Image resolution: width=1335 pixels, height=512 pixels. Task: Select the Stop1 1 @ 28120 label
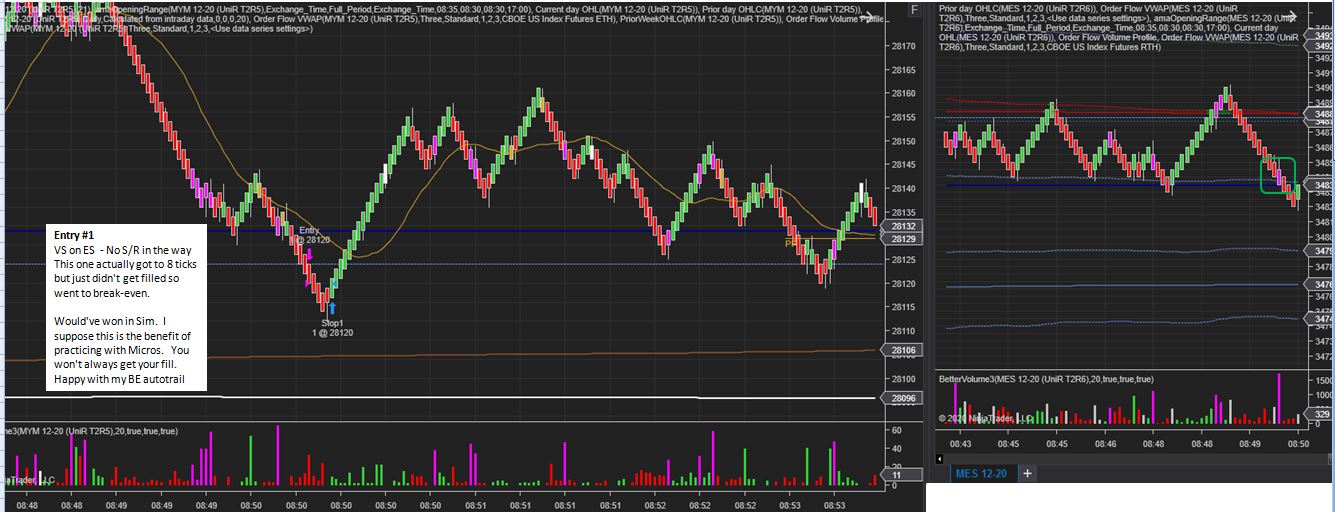pos(333,328)
